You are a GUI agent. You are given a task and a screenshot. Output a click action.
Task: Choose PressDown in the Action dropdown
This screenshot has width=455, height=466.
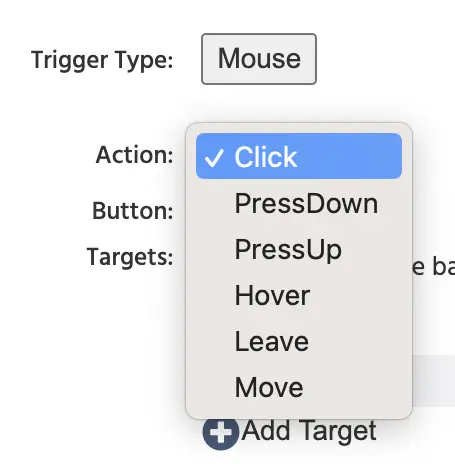[299, 204]
